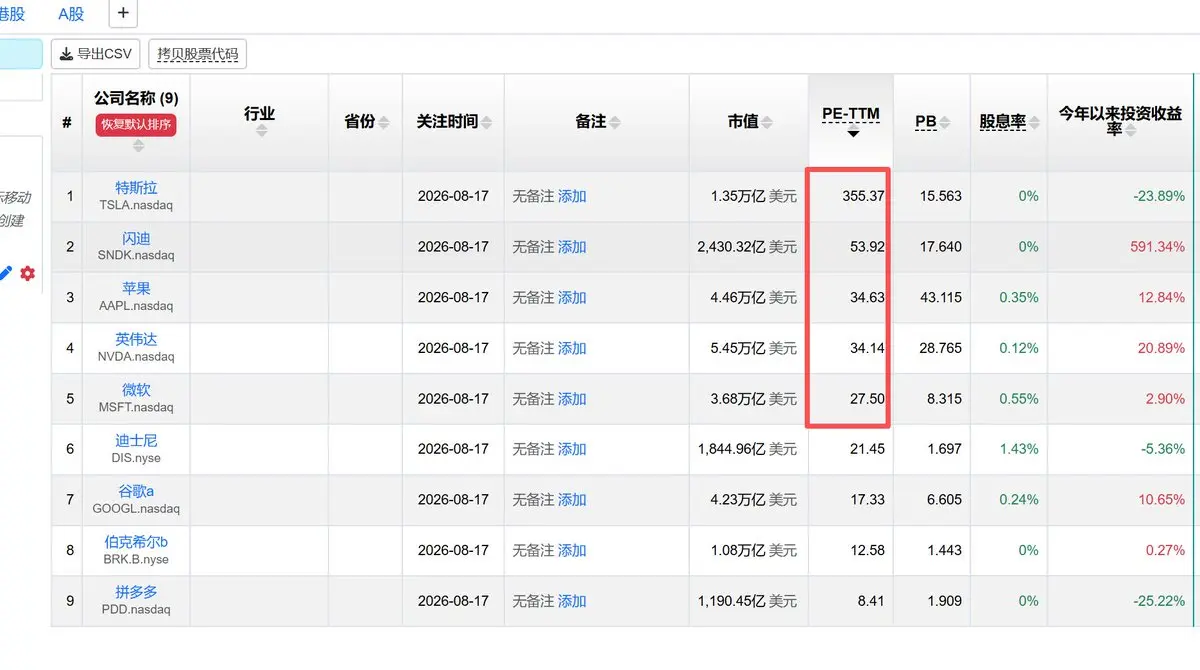Select the GOOGL.nasdaq ticker text
This screenshot has width=1200, height=670.
click(x=136, y=508)
